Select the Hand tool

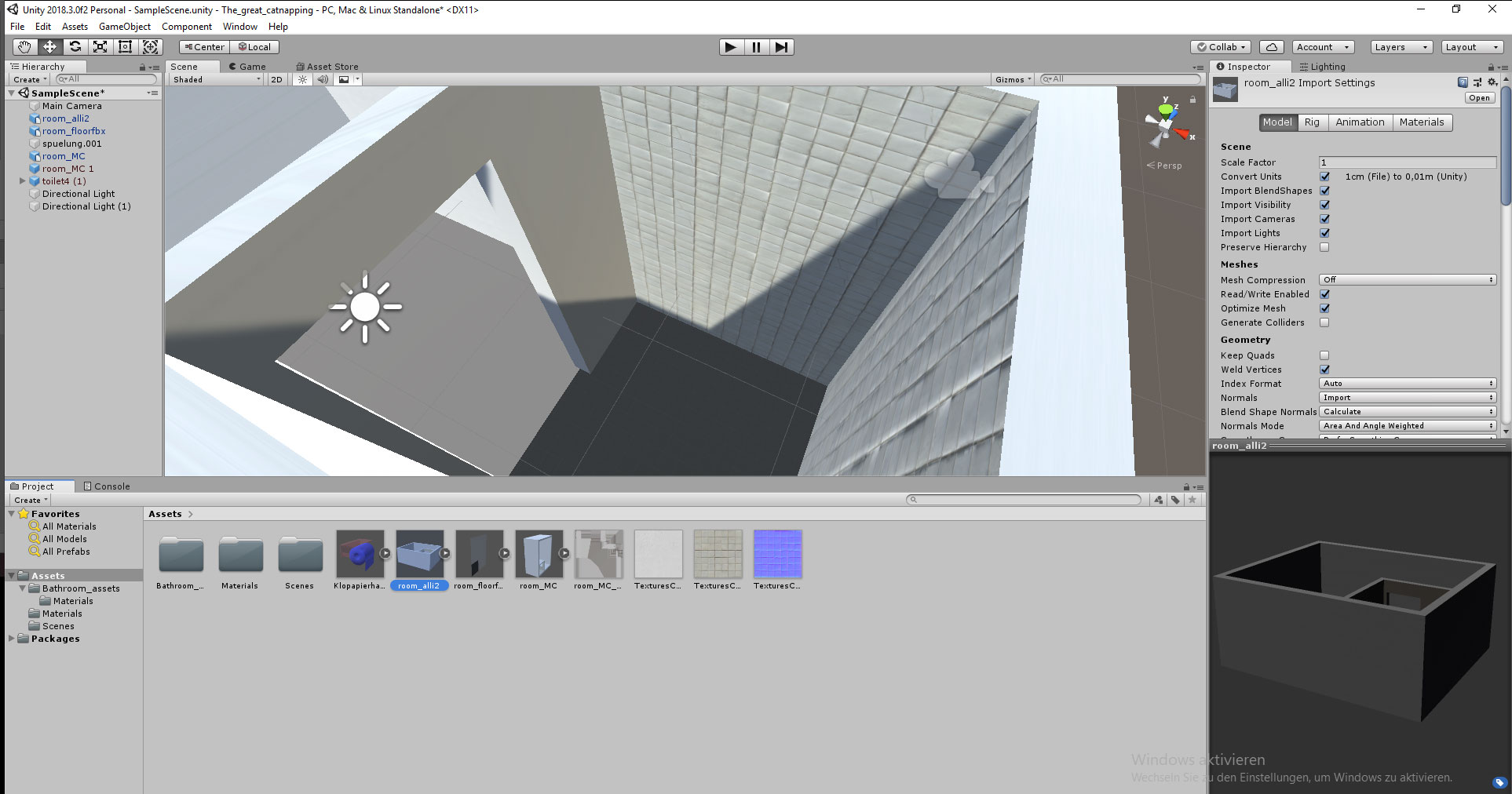pos(24,47)
